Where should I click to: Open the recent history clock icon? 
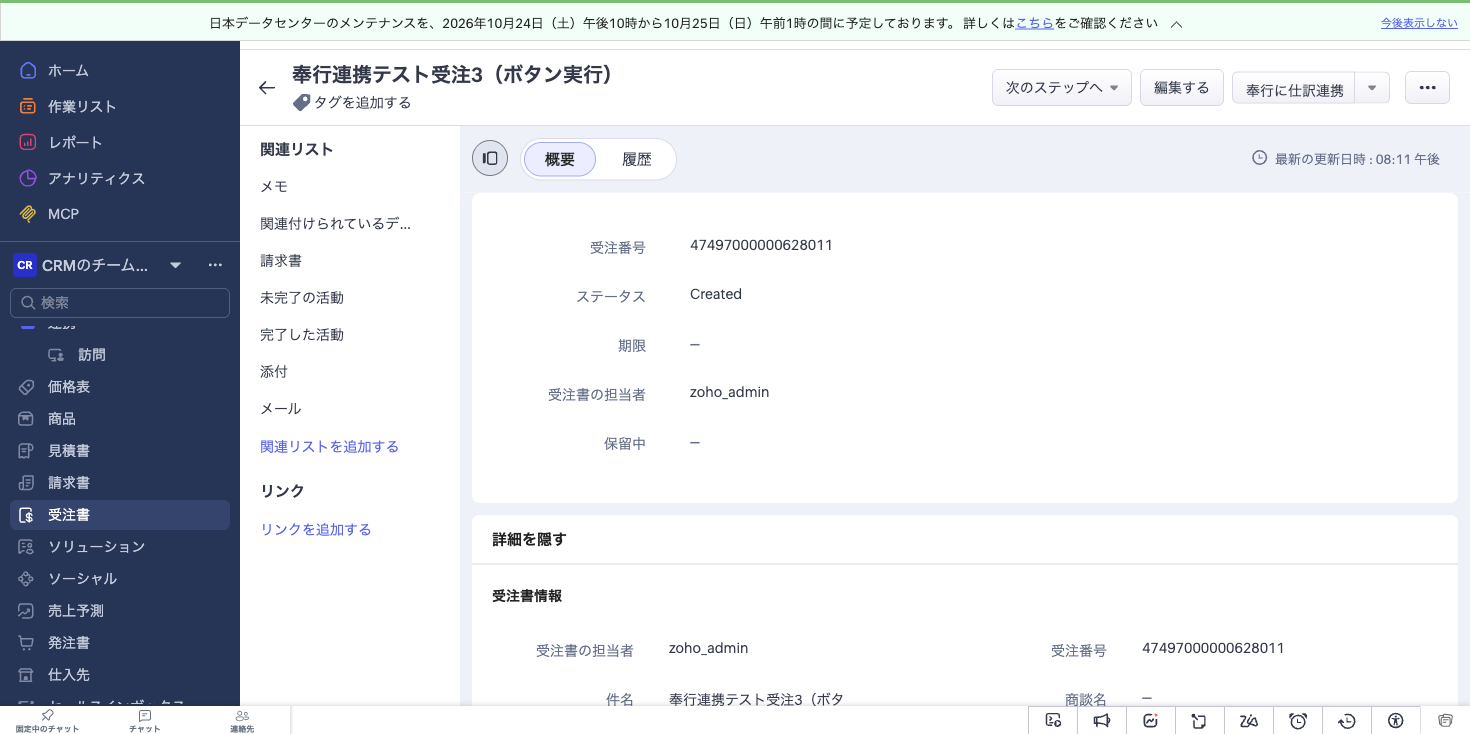click(x=1347, y=721)
